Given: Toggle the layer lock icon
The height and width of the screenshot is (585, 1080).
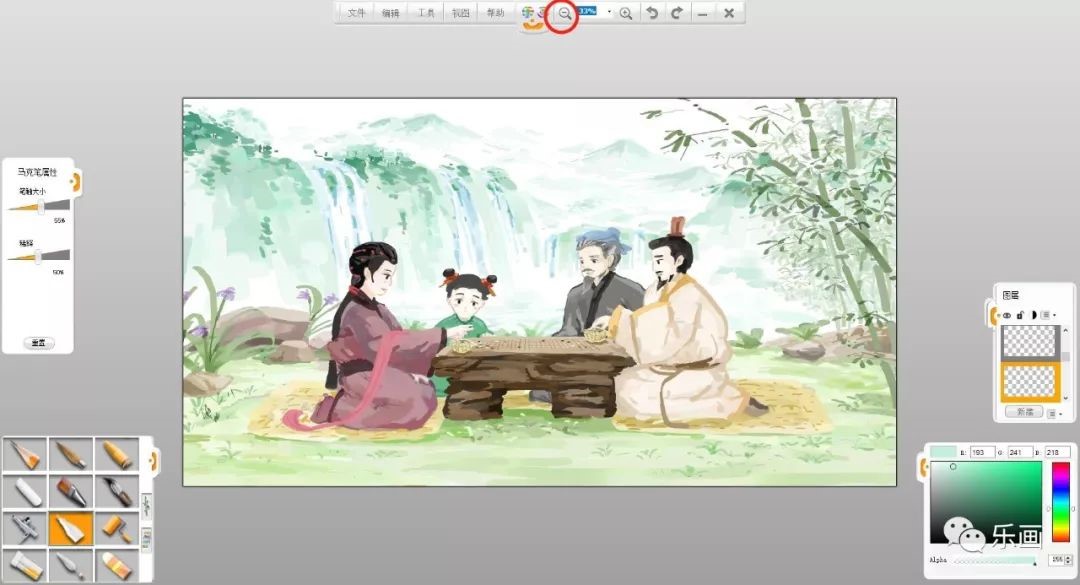Looking at the screenshot, I should pyautogui.click(x=1020, y=315).
